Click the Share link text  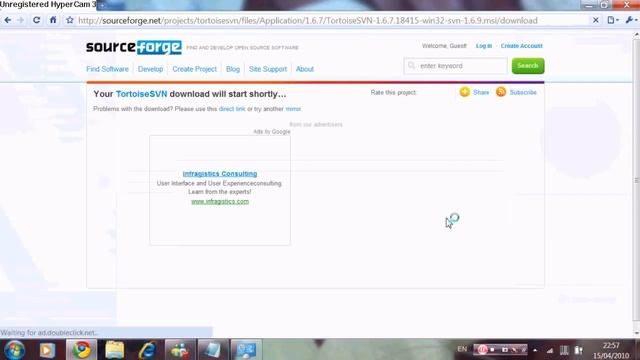481,93
